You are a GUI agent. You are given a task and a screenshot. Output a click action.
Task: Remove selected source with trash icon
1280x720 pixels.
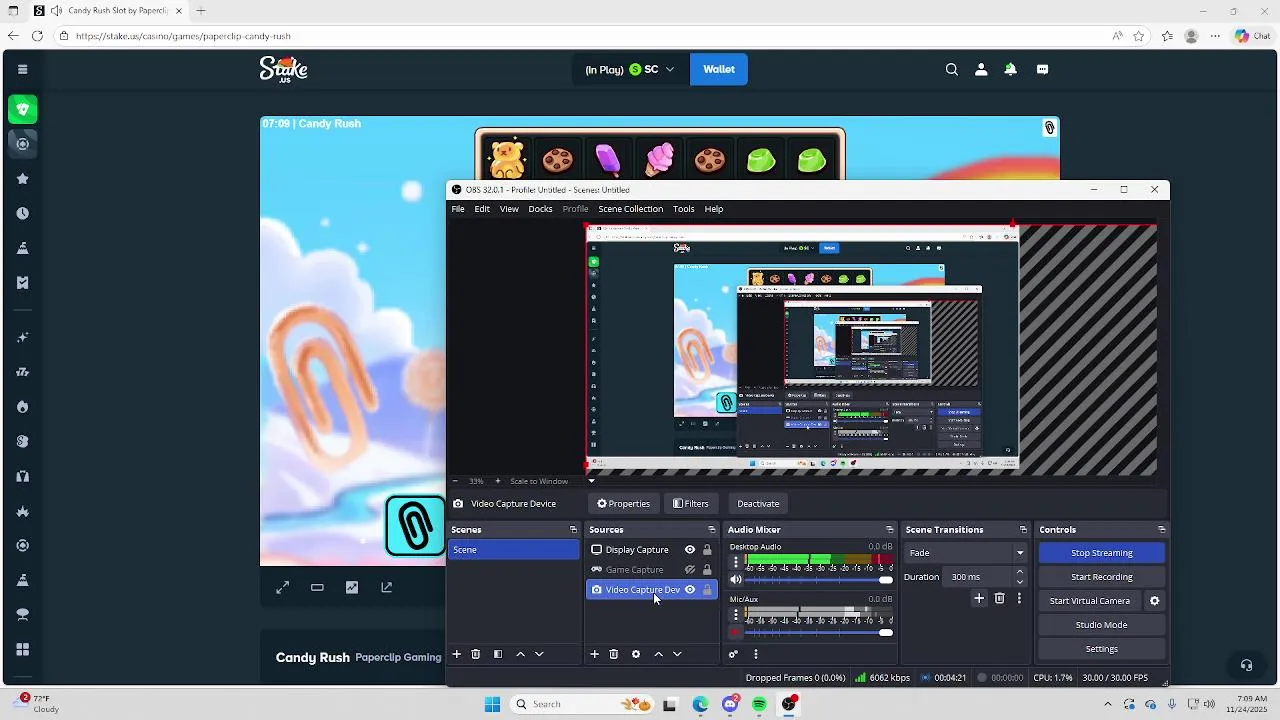point(614,654)
